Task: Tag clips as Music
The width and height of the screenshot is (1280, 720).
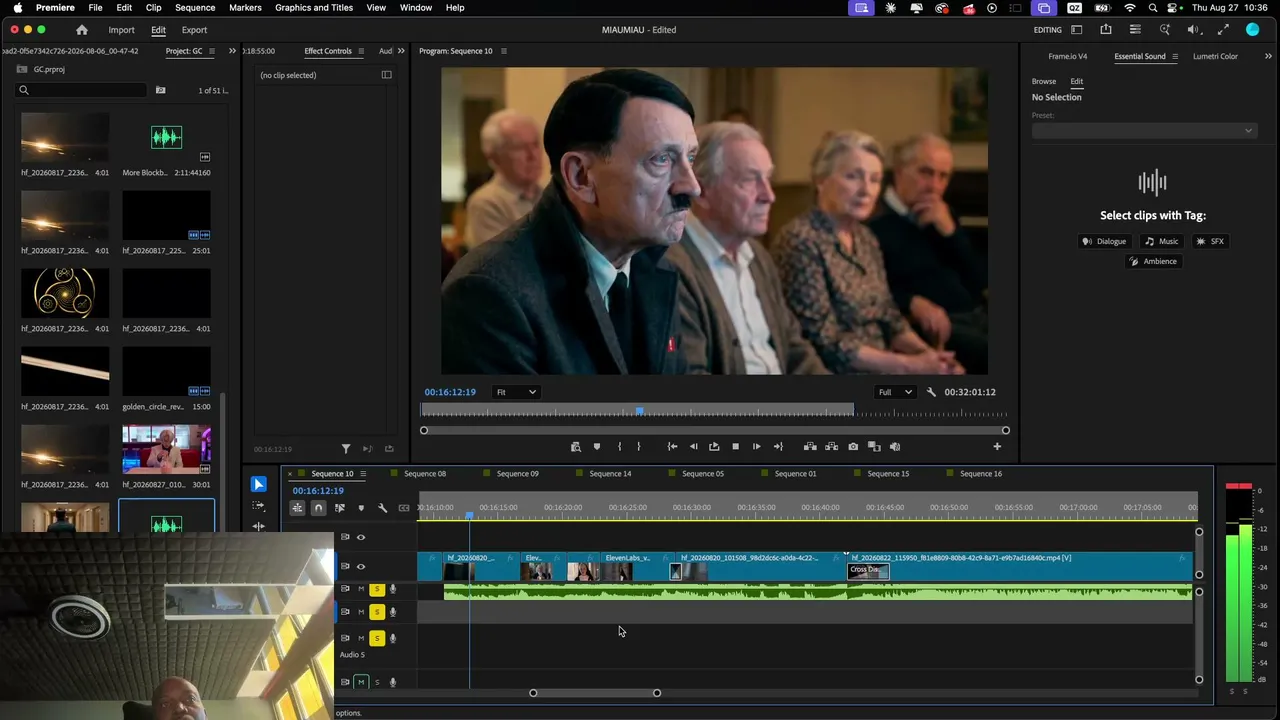Action: [x=1162, y=241]
